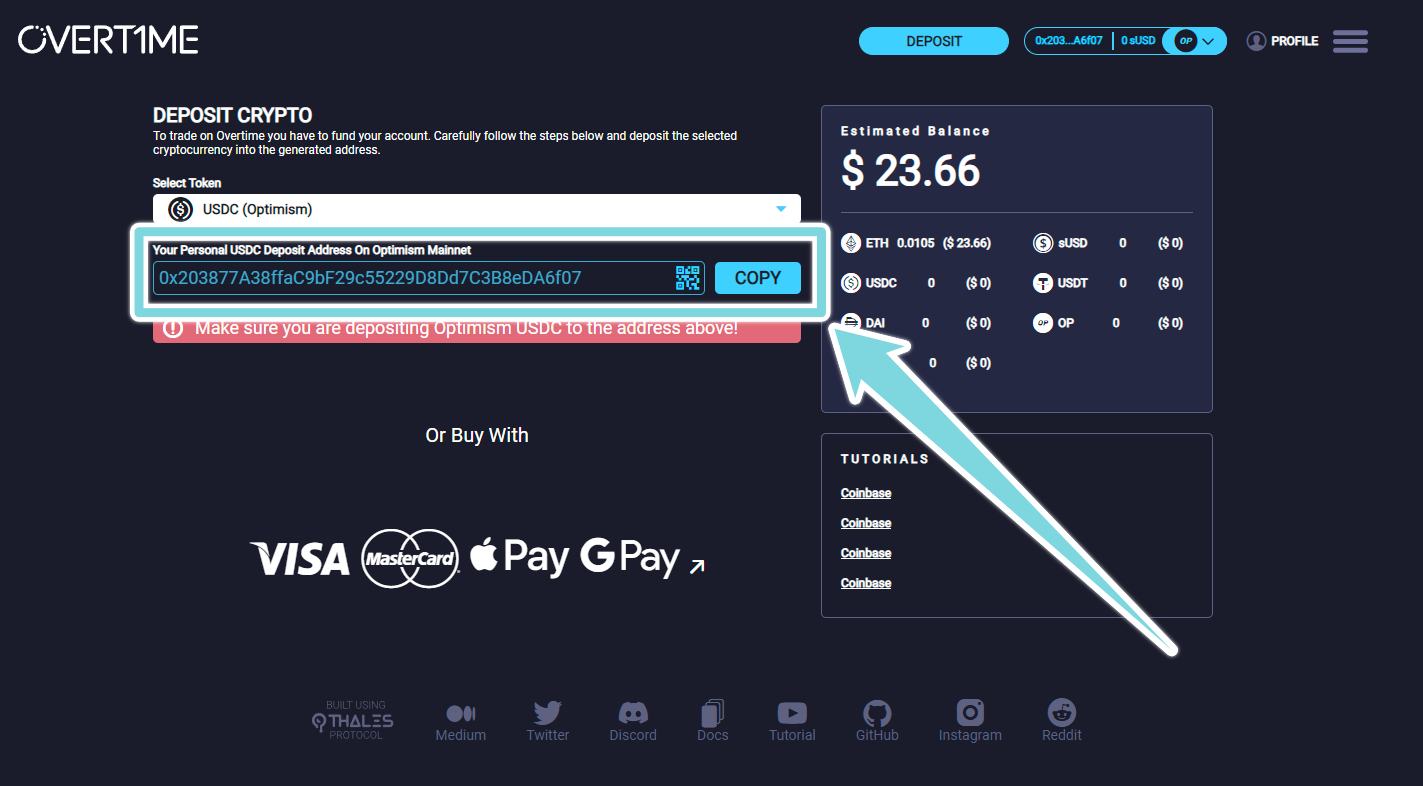Click the USDC balance icon

point(851,283)
